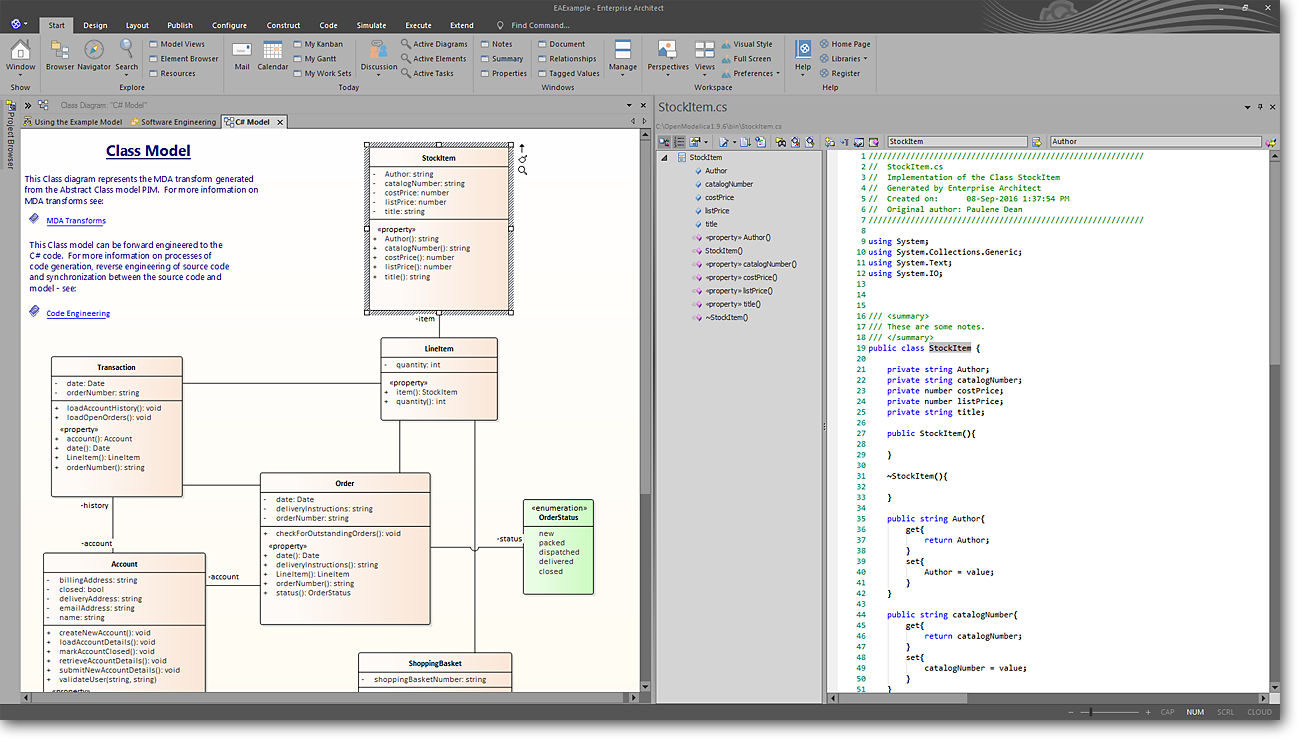Click the magnifier icon beside StockItem class
This screenshot has height=750, width=1310.
[522, 171]
